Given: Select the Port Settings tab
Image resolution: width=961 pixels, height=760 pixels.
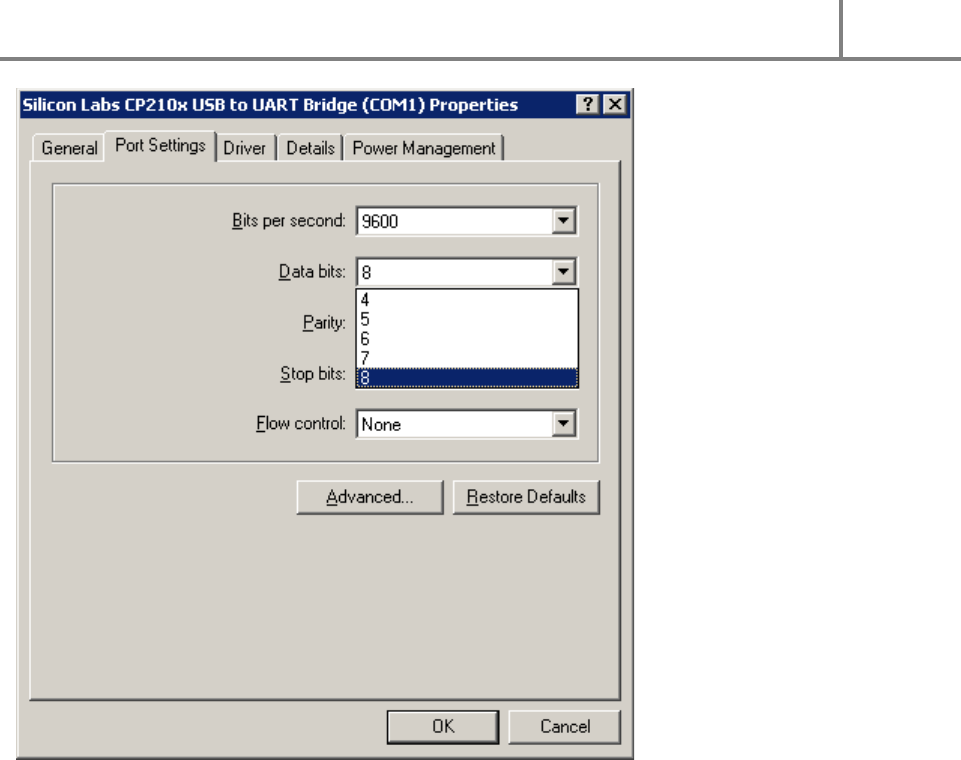Looking at the screenshot, I should point(160,146).
